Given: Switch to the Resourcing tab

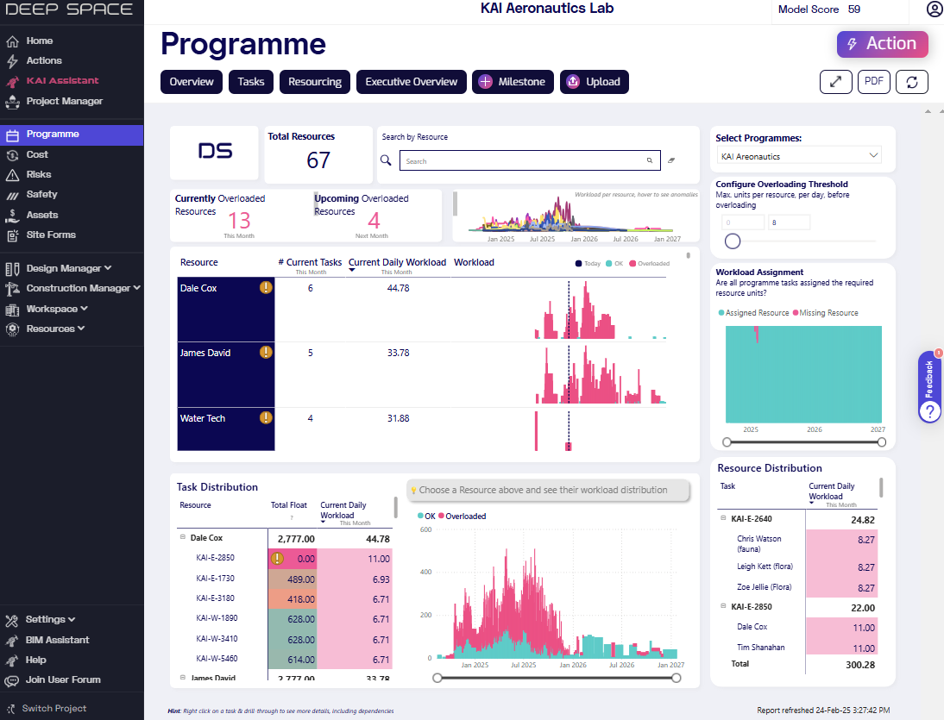Looking at the screenshot, I should (x=315, y=82).
